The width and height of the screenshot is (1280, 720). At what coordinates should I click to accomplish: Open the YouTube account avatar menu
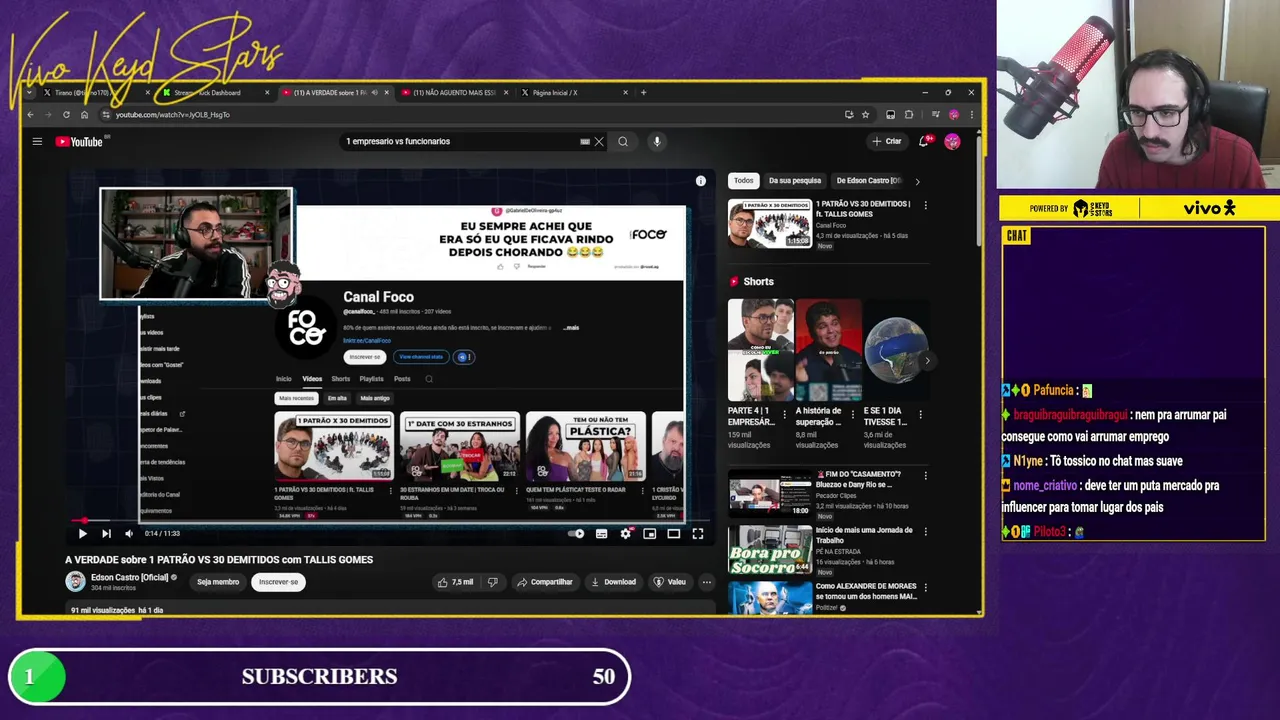click(x=952, y=141)
